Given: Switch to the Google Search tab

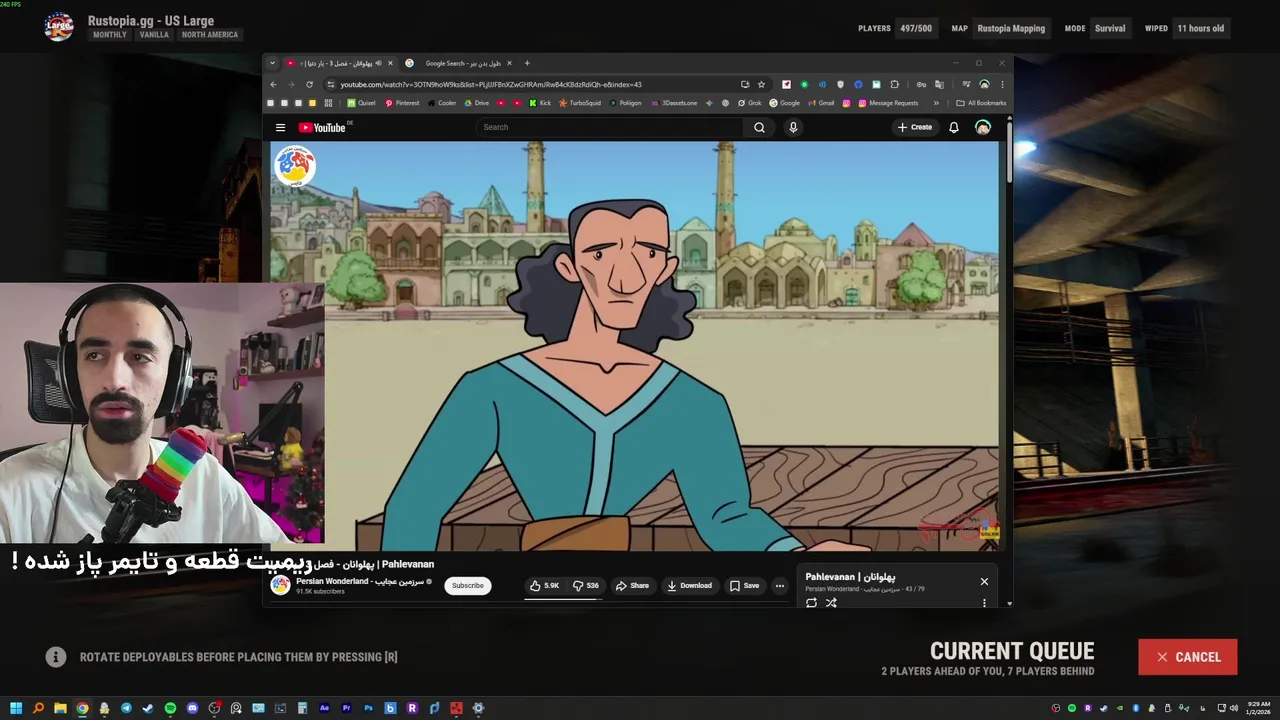Looking at the screenshot, I should point(458,63).
